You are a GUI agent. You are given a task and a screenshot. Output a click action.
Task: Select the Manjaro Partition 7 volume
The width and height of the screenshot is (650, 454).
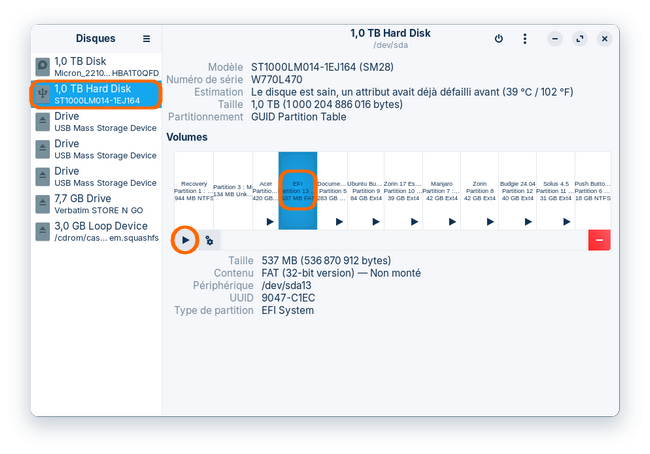tap(441, 190)
